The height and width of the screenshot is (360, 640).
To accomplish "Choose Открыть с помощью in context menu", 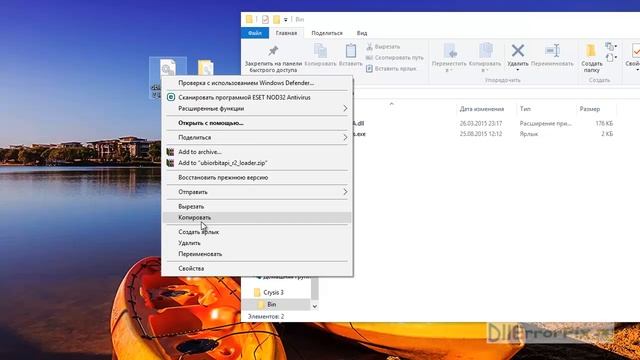I will 257,123.
